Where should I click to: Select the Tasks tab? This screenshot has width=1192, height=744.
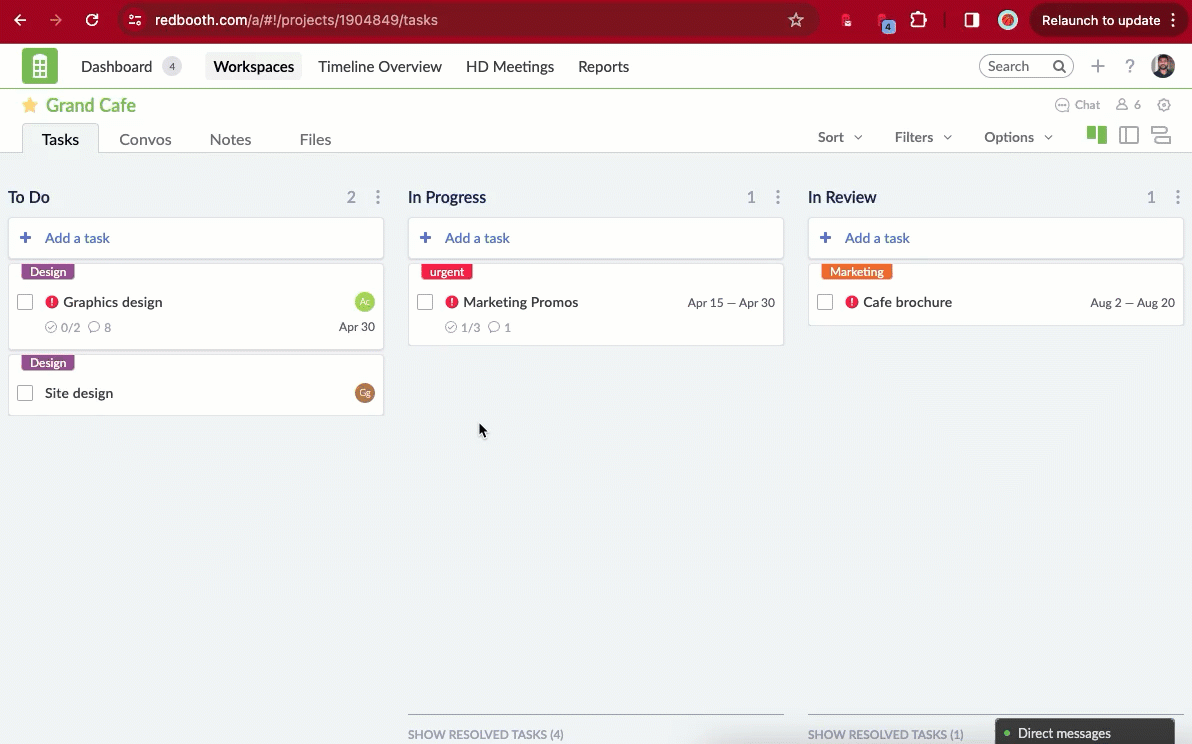60,139
